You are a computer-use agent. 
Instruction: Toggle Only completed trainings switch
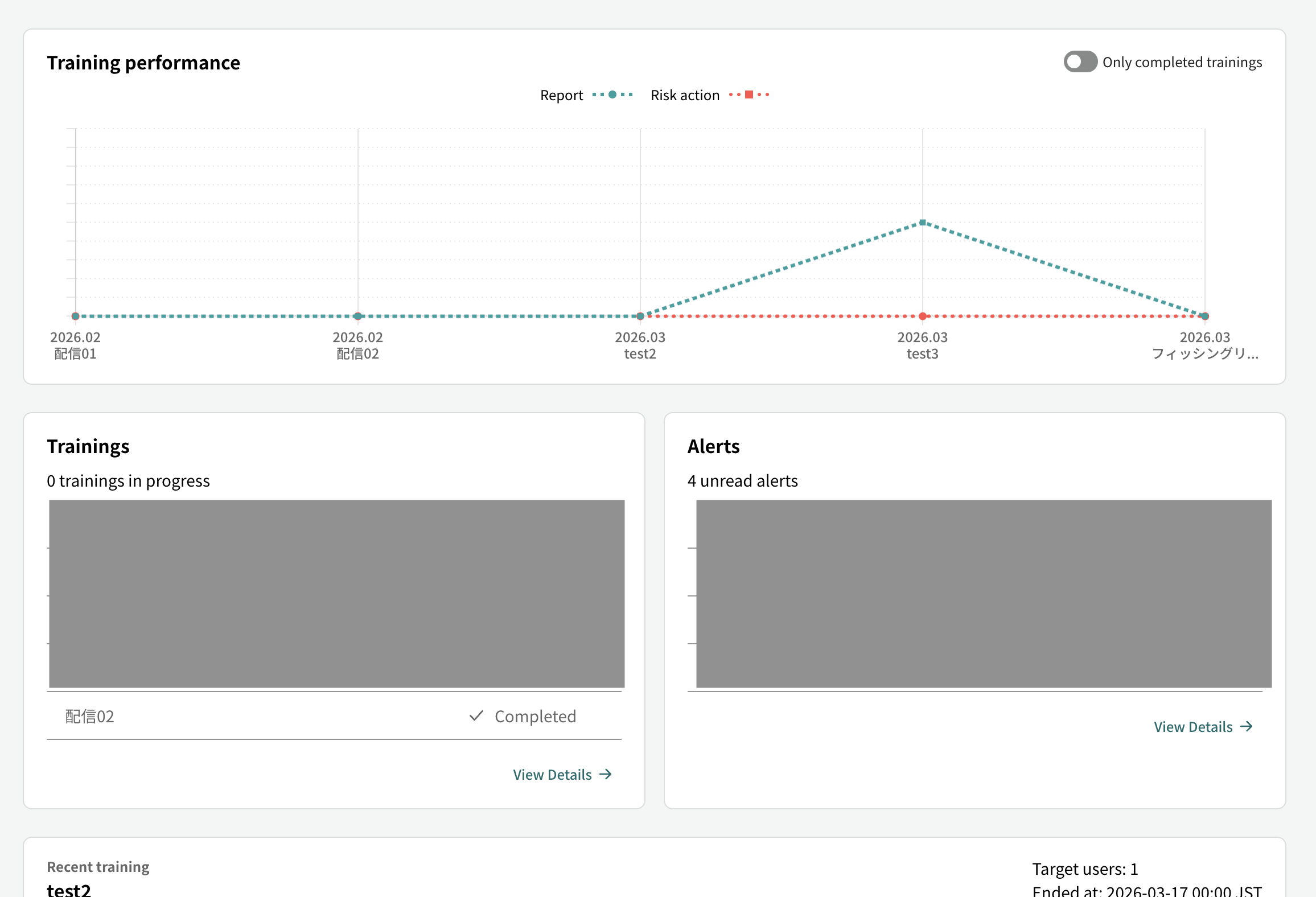1080,62
